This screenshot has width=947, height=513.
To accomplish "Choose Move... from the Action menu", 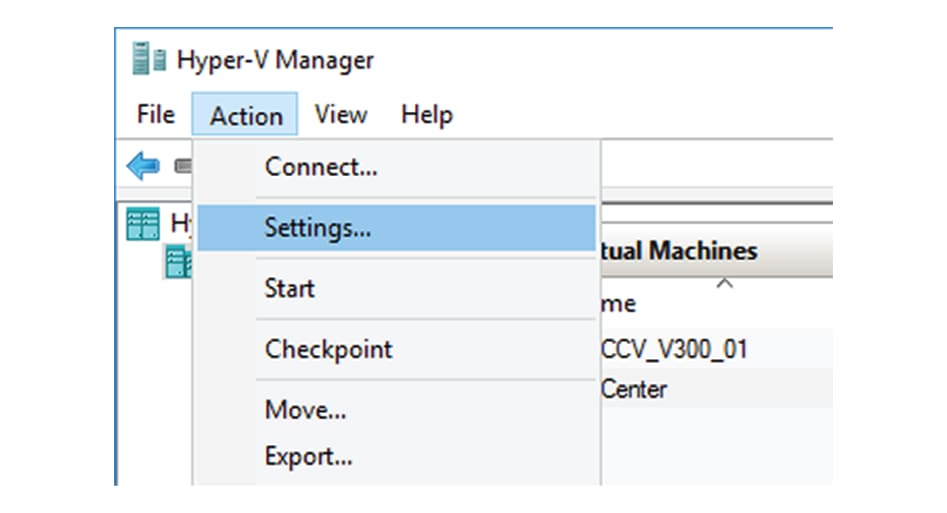I will coord(396,410).
